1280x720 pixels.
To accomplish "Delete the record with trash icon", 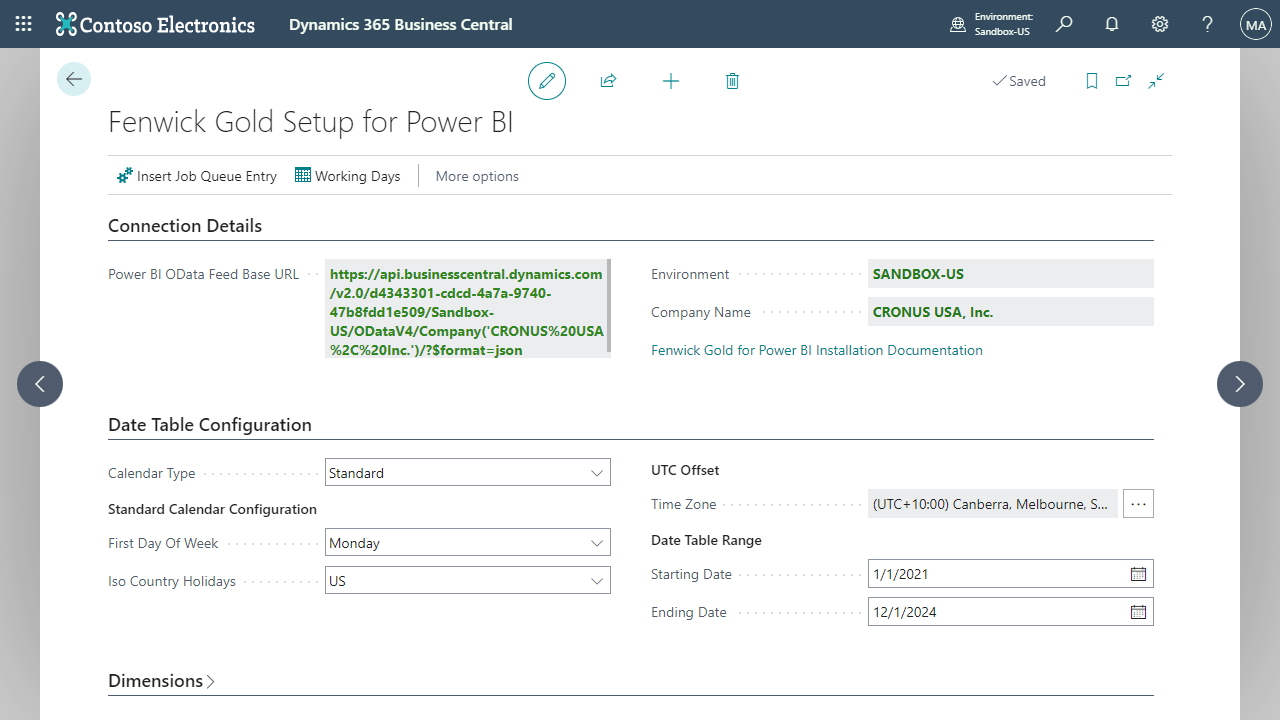I will 732,81.
